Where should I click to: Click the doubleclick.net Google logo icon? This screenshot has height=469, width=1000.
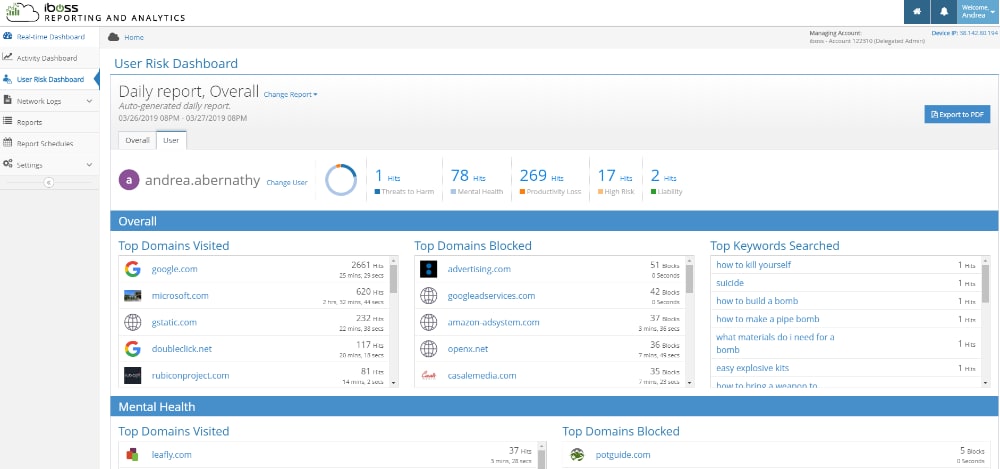(133, 349)
